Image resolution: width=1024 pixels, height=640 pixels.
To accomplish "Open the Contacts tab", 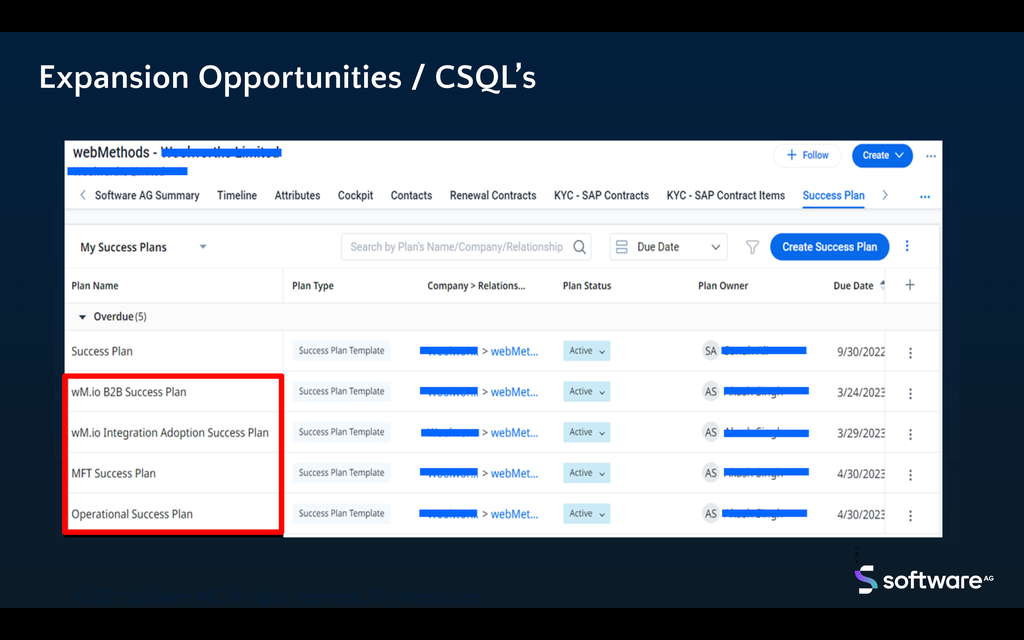I will click(411, 195).
